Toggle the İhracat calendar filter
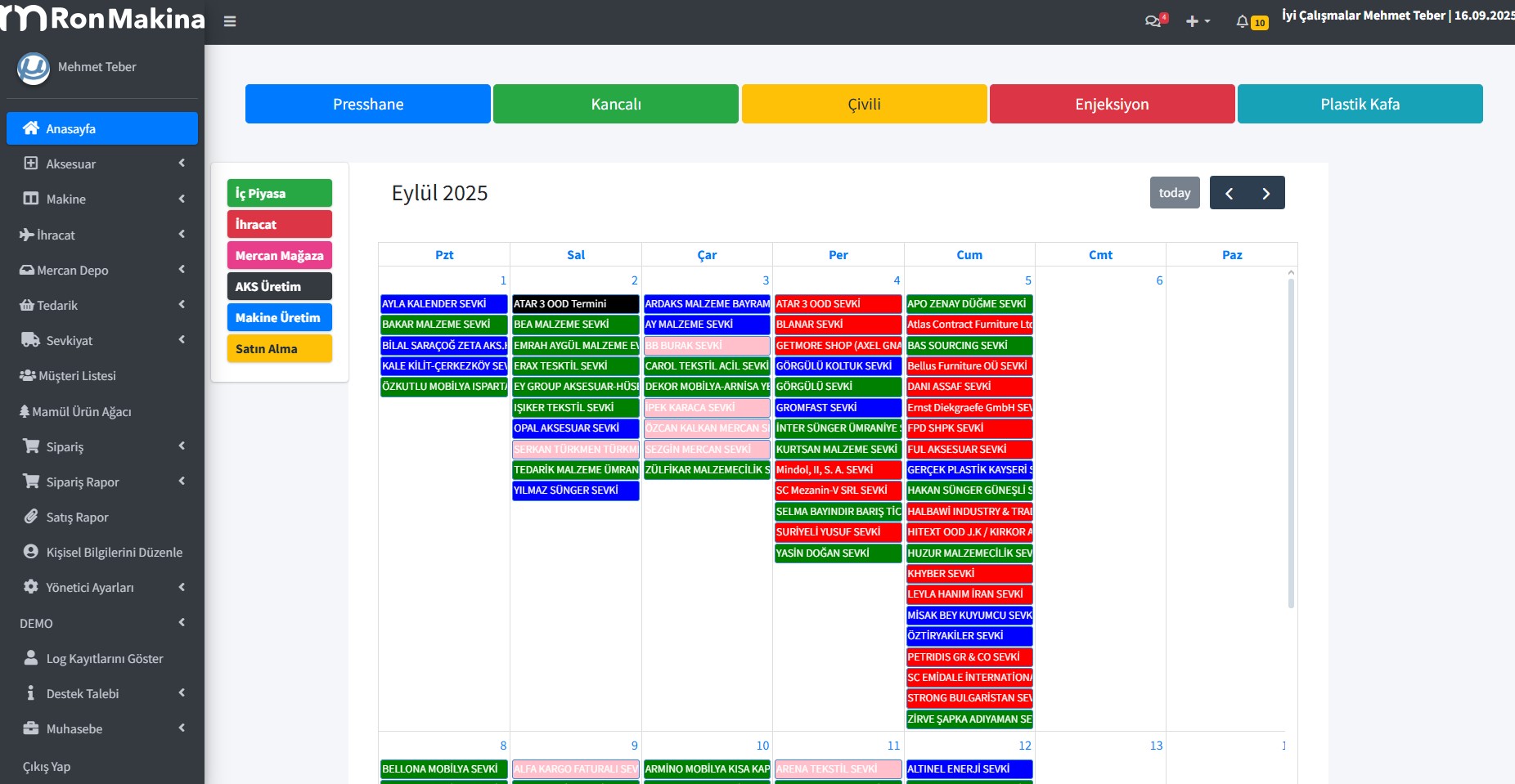 [x=279, y=224]
